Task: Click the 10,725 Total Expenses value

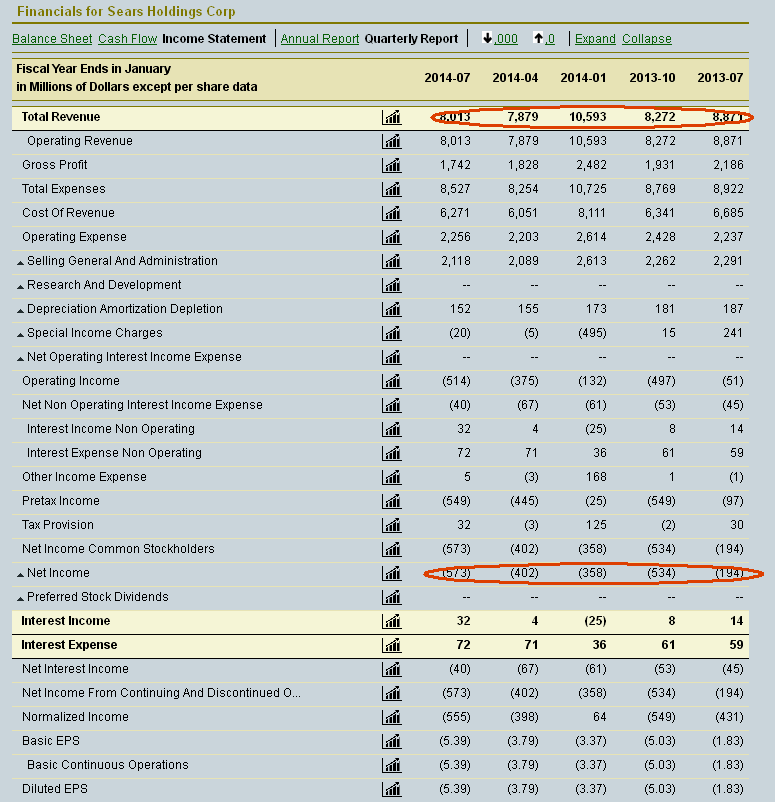Action: pyautogui.click(x=588, y=189)
